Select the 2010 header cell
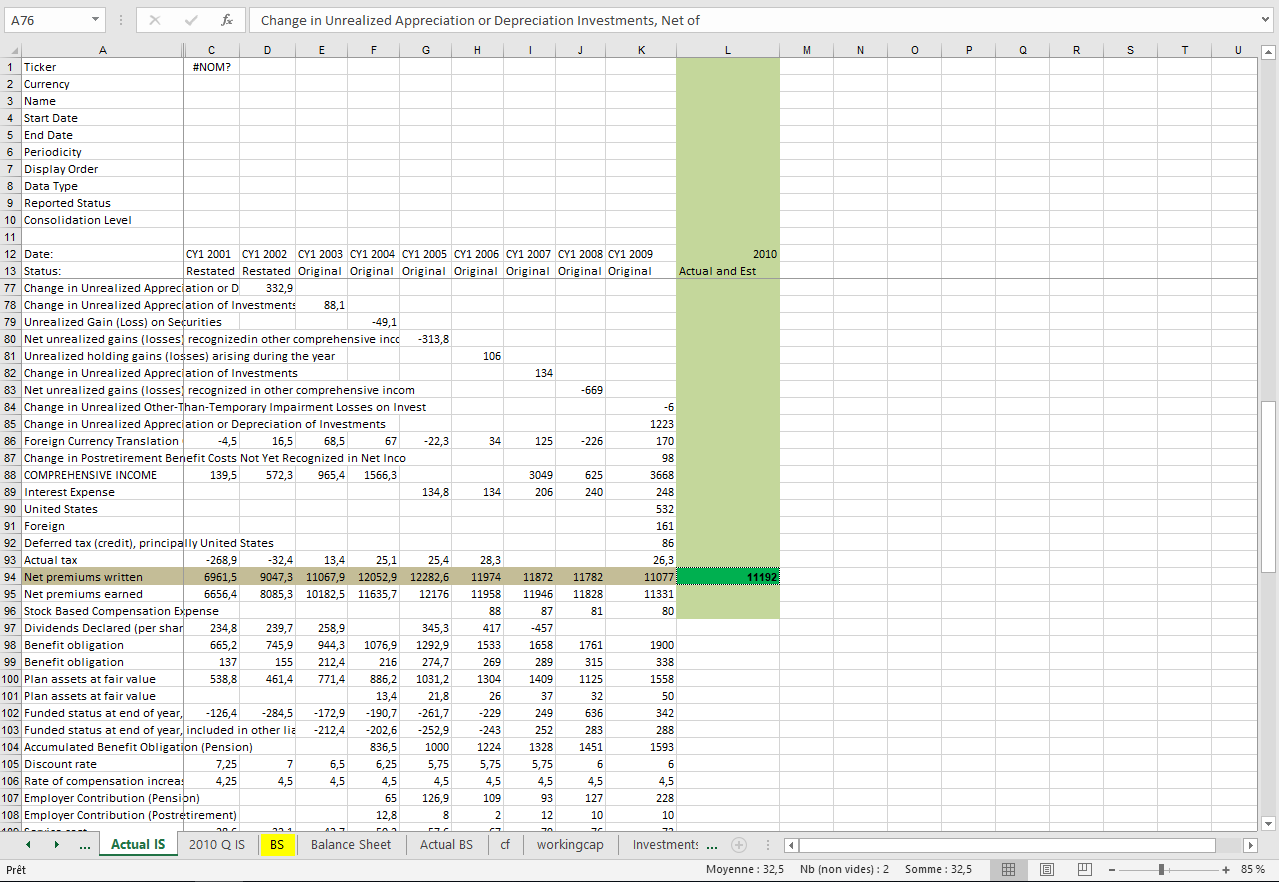1279x882 pixels. point(728,254)
